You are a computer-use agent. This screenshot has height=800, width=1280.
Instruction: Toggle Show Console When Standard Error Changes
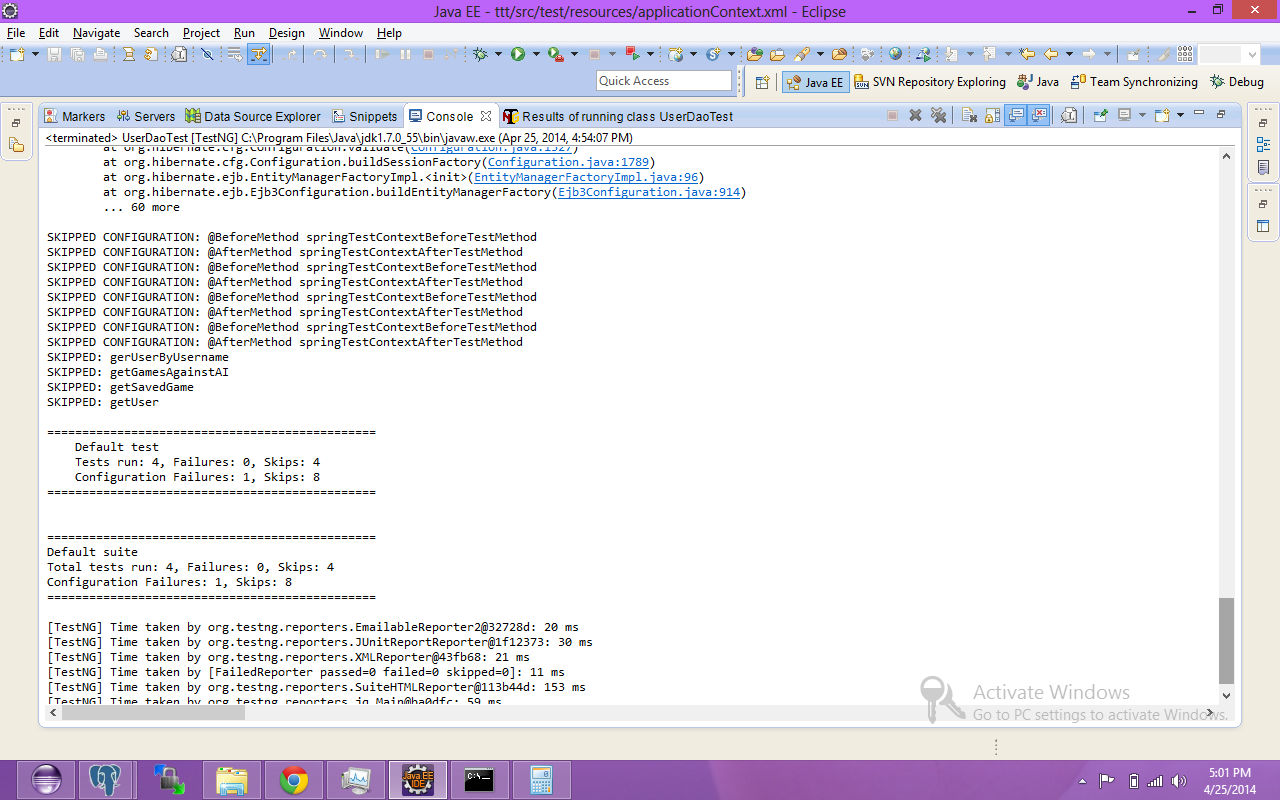pyautogui.click(x=1040, y=116)
